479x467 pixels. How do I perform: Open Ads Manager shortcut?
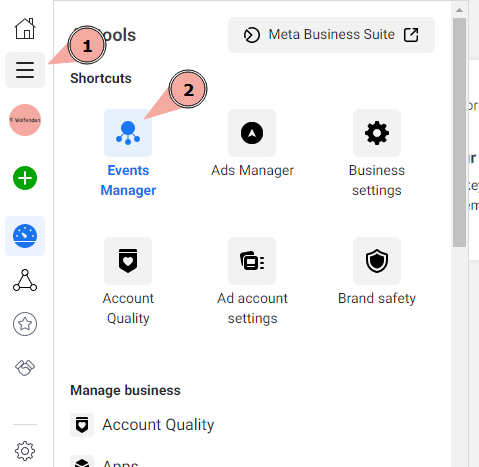coord(252,143)
